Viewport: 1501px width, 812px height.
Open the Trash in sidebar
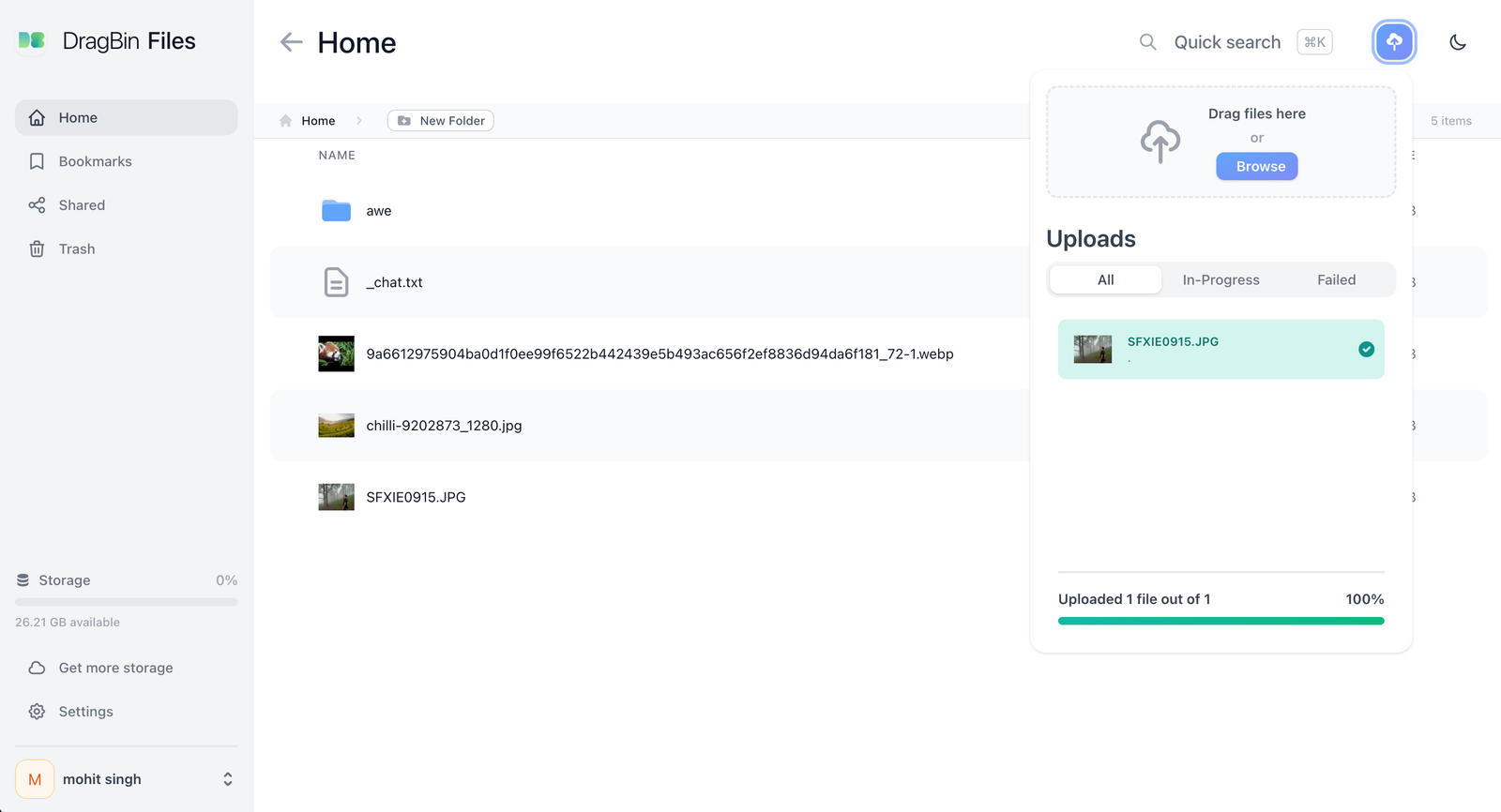(76, 248)
